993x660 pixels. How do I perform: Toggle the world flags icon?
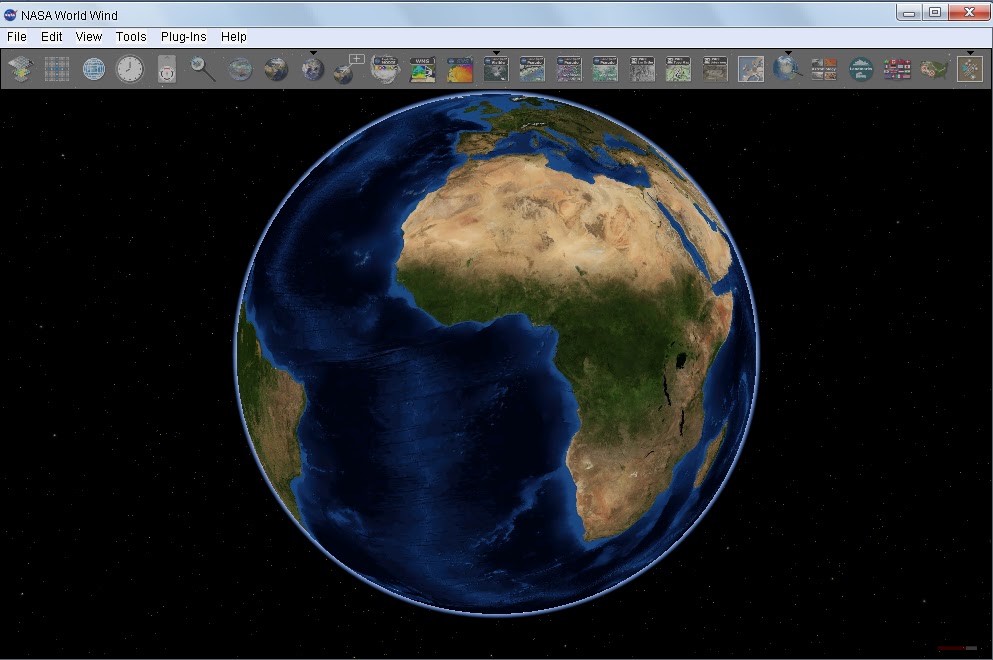point(897,69)
